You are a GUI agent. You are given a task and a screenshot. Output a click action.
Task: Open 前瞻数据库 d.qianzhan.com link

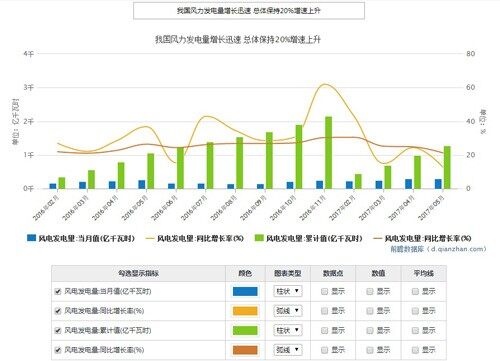coord(438,249)
